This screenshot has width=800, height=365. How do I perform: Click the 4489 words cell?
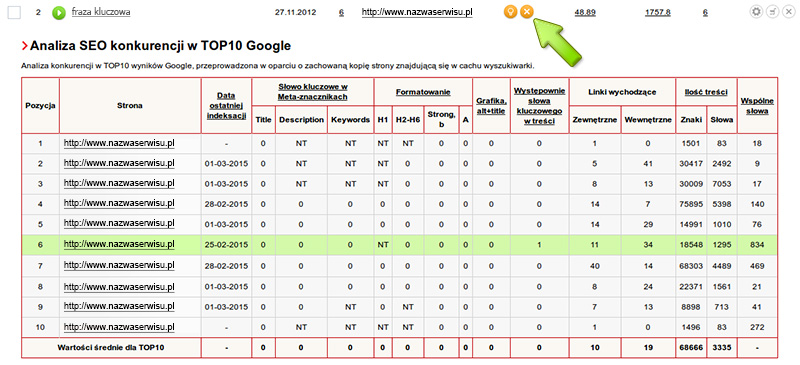(x=721, y=266)
